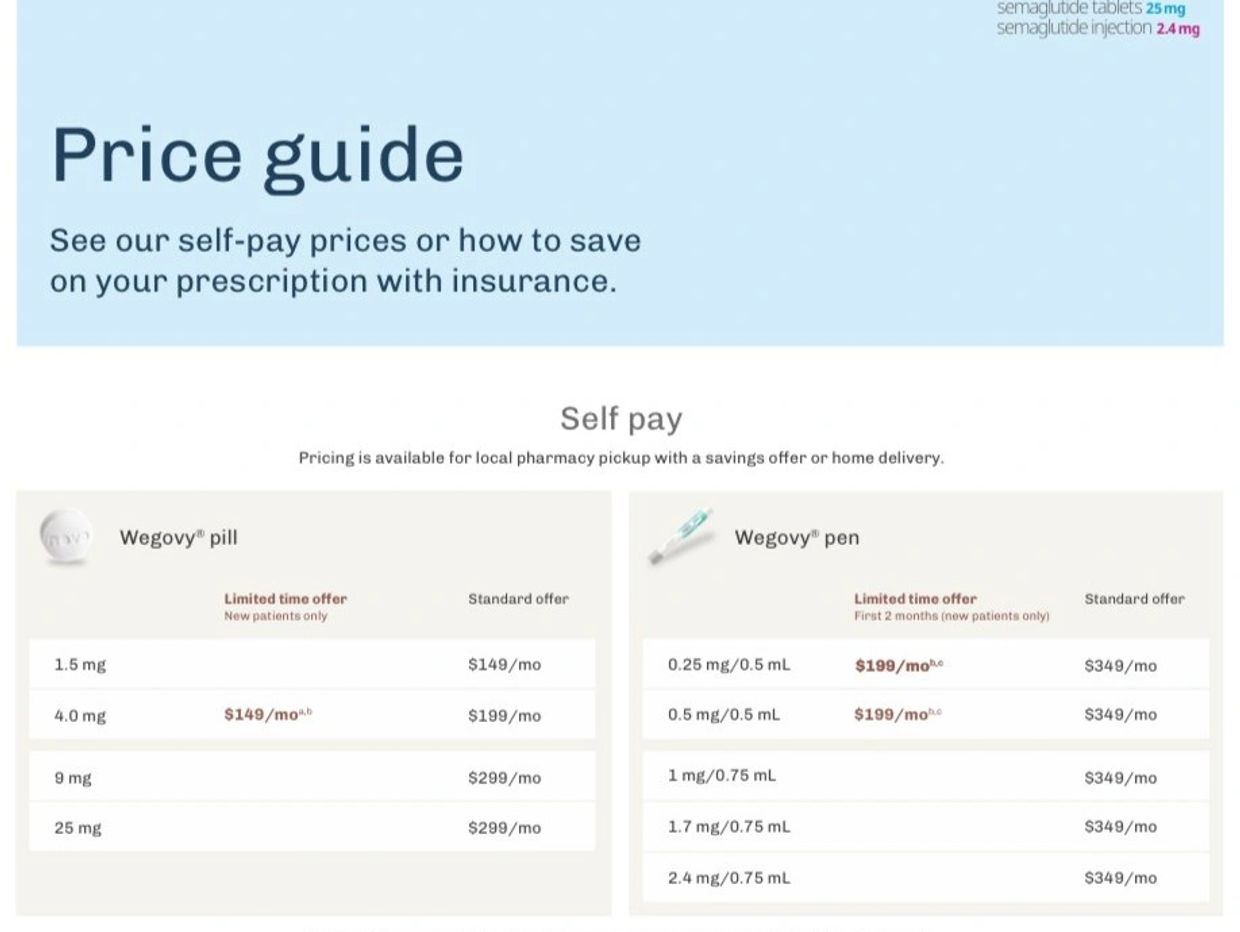Click the Wegovy pen heading
1240x932 pixels.
tap(796, 538)
